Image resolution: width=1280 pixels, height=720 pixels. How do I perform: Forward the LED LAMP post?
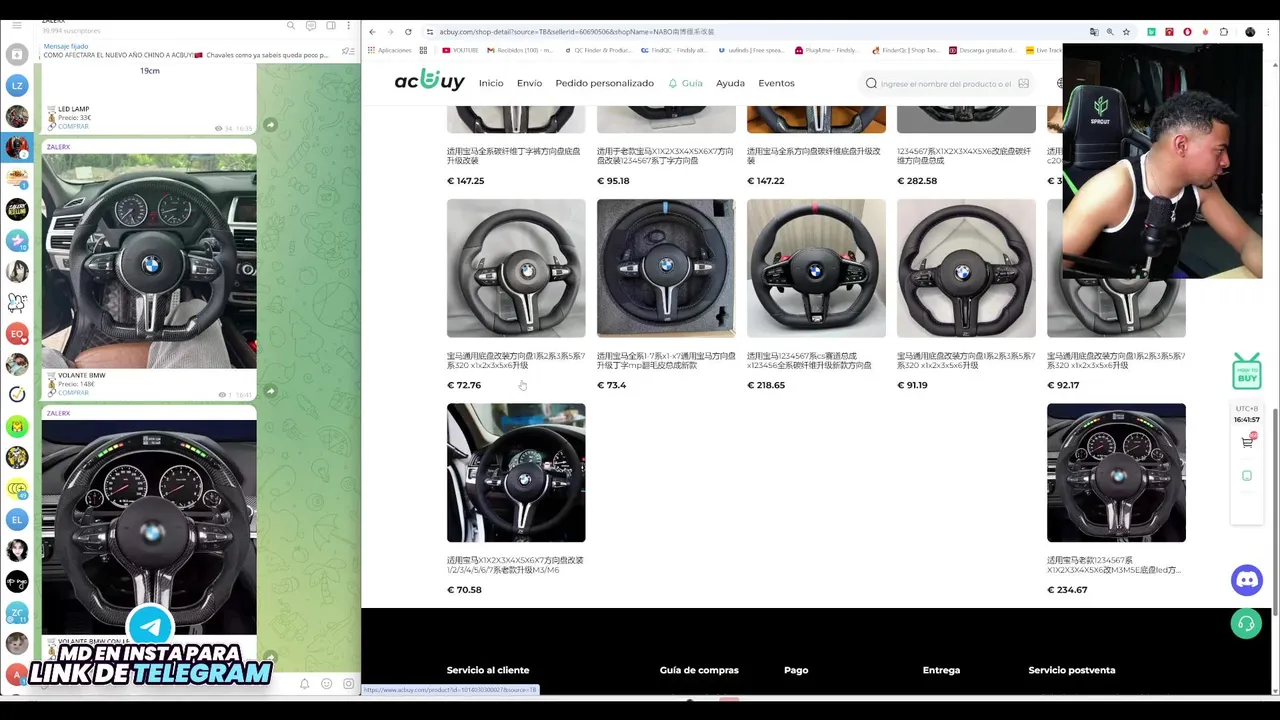tap(271, 125)
